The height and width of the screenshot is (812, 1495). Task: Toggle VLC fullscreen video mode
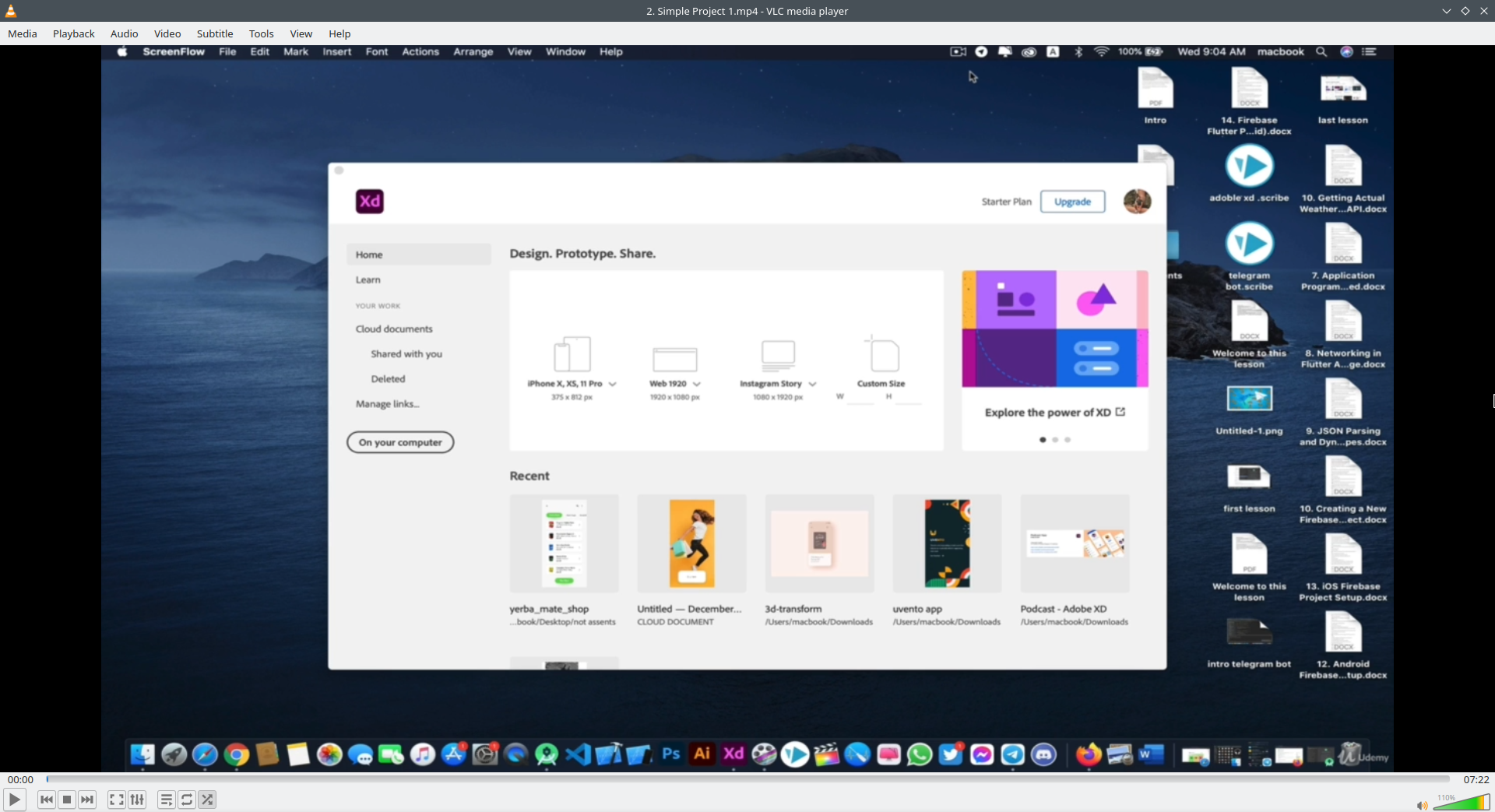[x=117, y=800]
